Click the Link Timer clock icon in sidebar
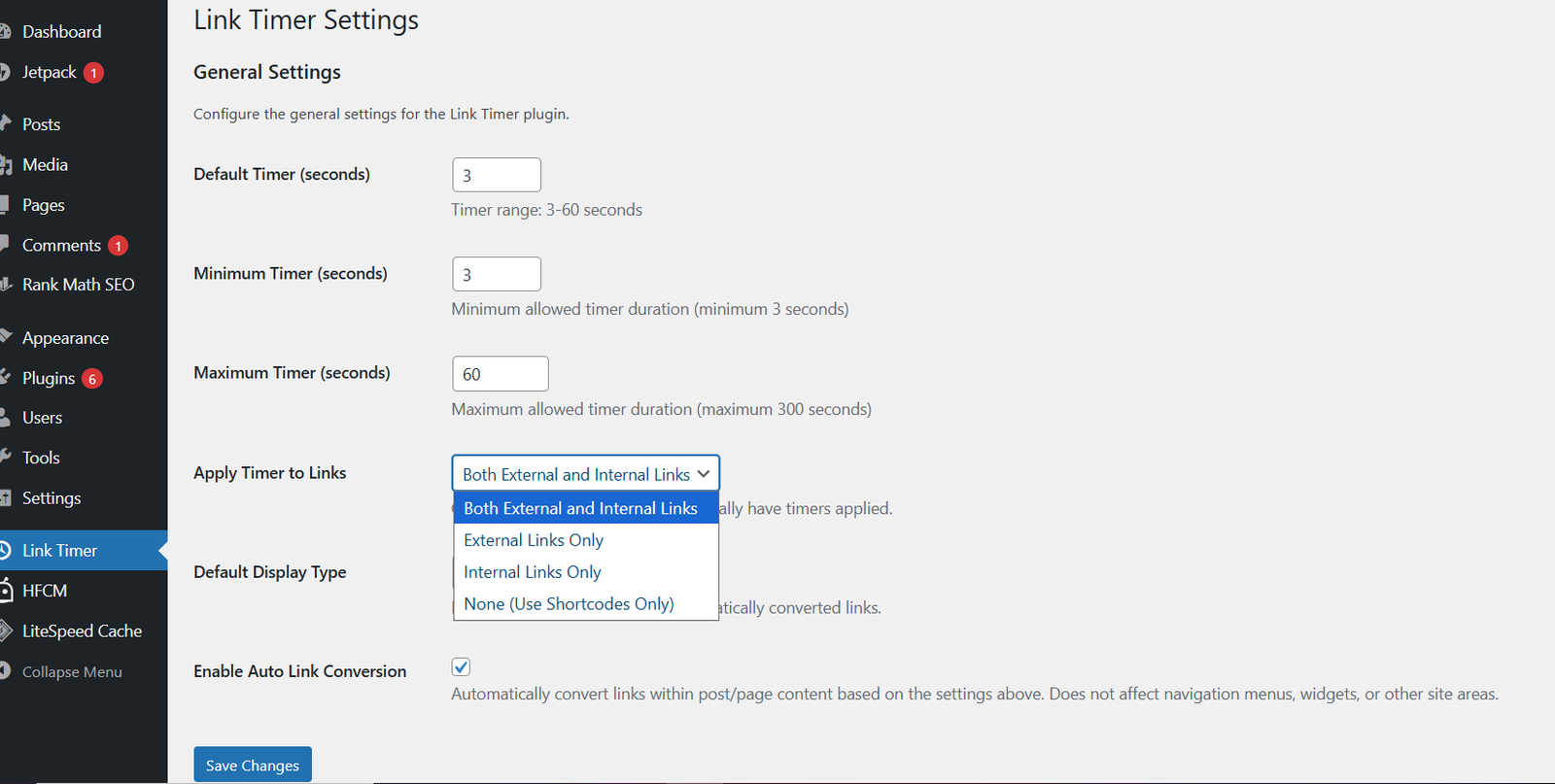Screen dimensions: 1555x784 pyautogui.click(x=5, y=551)
